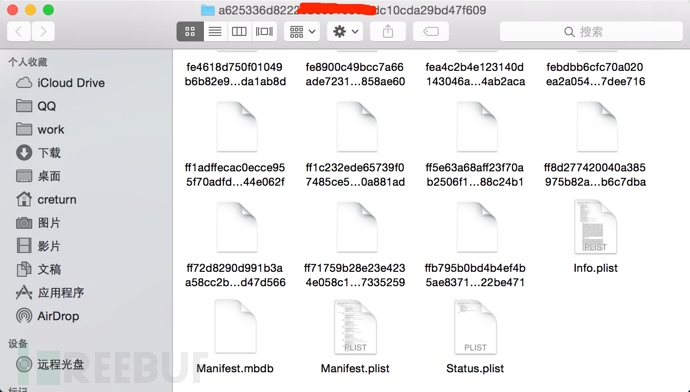This screenshot has width=690, height=392.
Task: Open 应用程序 (Applications) in the sidebar
Action: [50, 293]
